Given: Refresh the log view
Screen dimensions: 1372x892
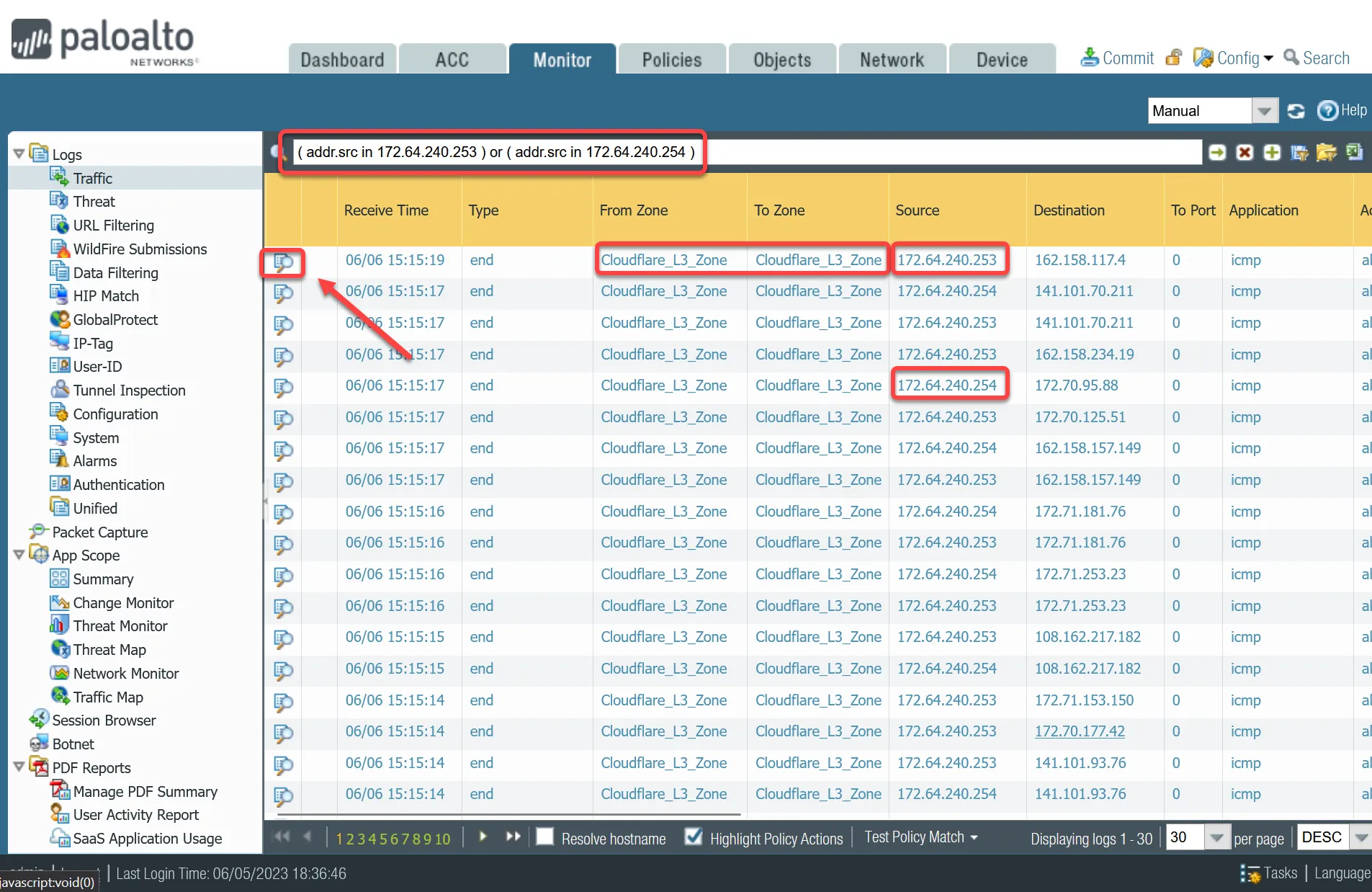Looking at the screenshot, I should tap(1297, 110).
